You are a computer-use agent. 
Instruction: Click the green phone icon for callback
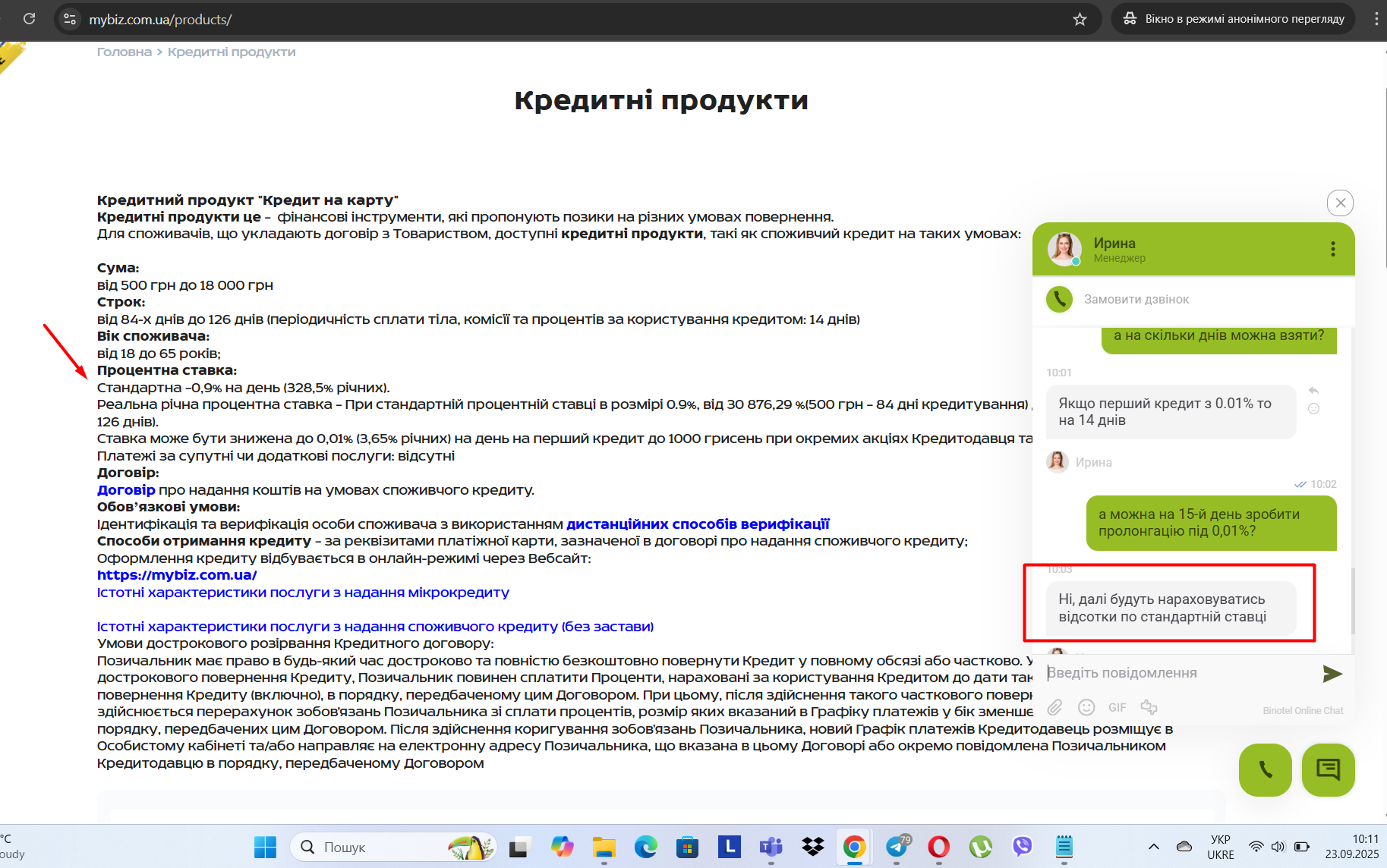point(1059,299)
